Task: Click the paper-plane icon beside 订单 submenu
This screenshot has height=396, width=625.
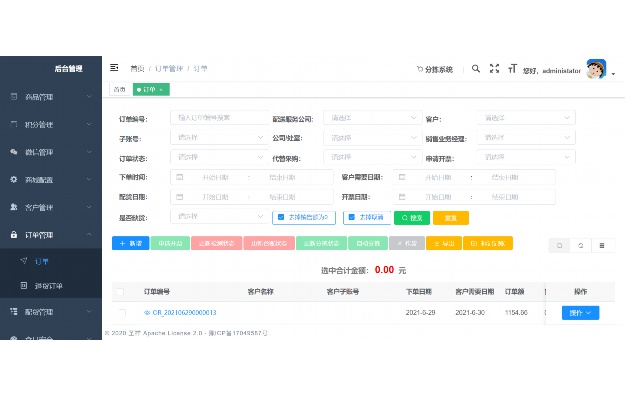Action: tap(24, 261)
